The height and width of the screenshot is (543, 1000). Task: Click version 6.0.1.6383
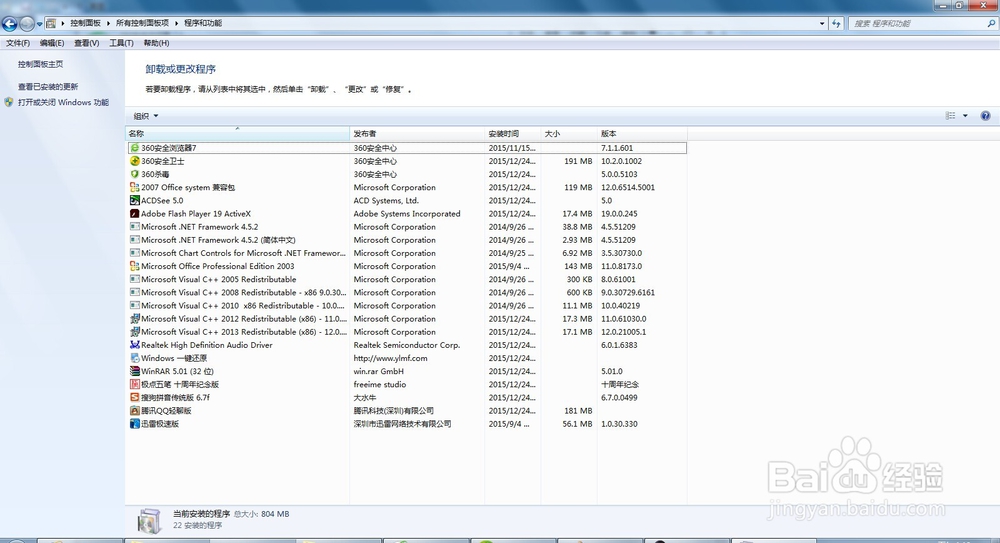619,345
